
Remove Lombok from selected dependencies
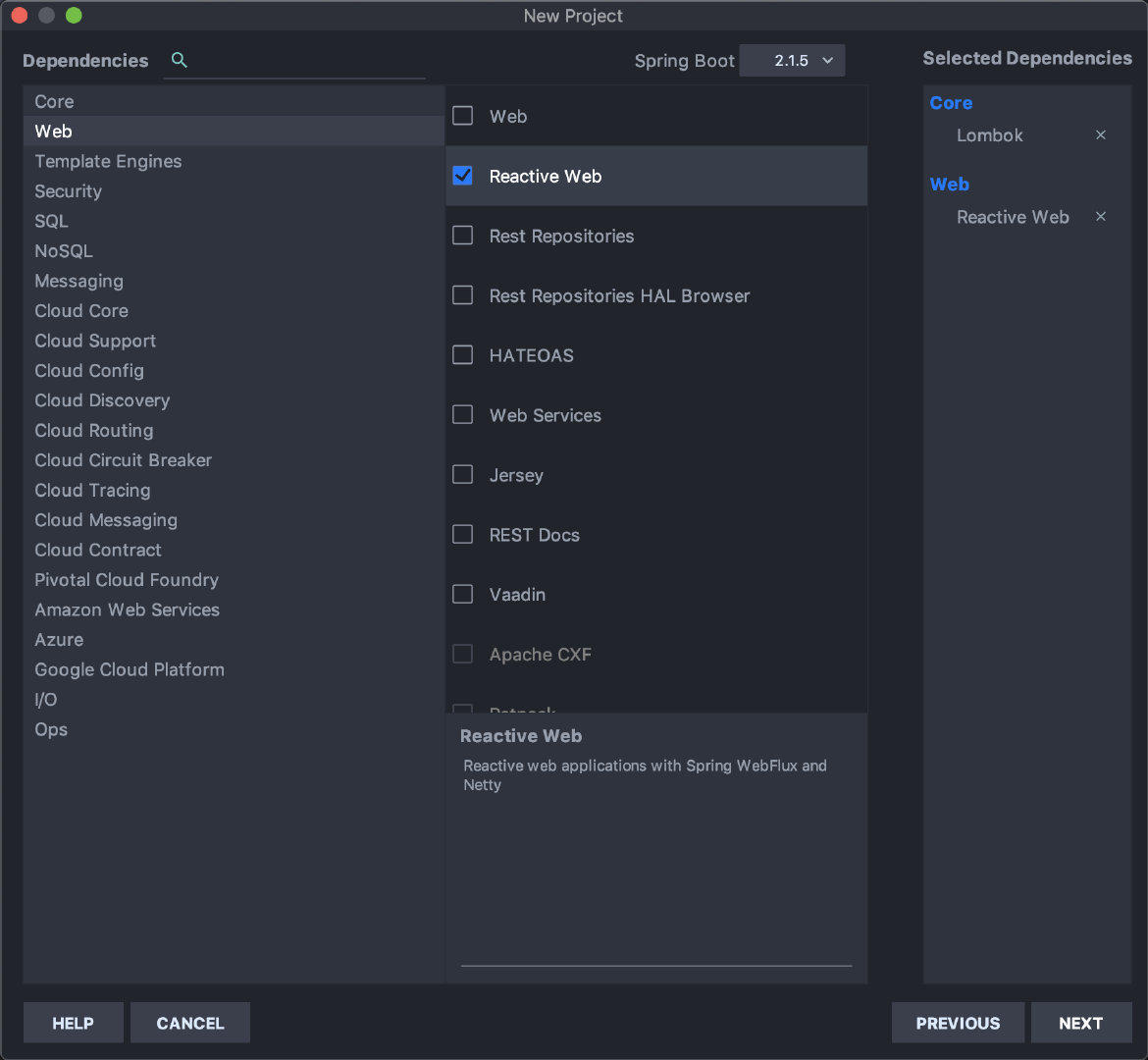point(1100,134)
